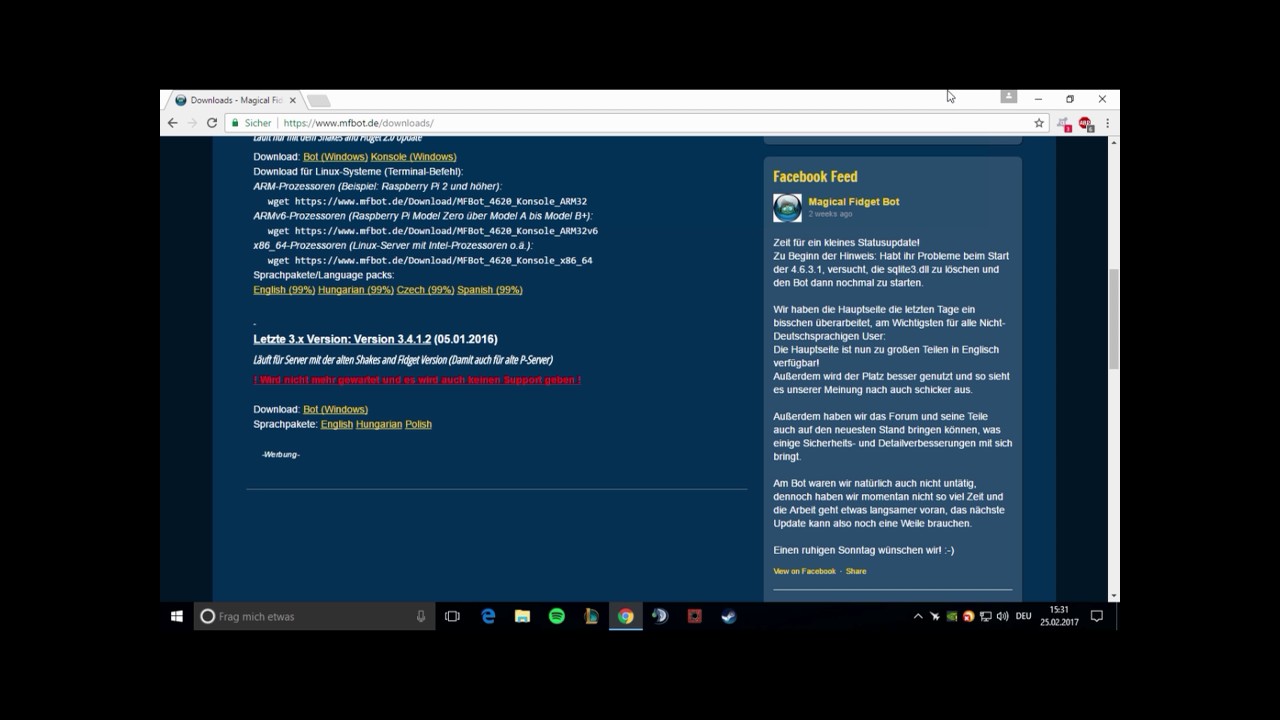Download the Czech (99%) language pack
1280x720 pixels.
pyautogui.click(x=425, y=290)
